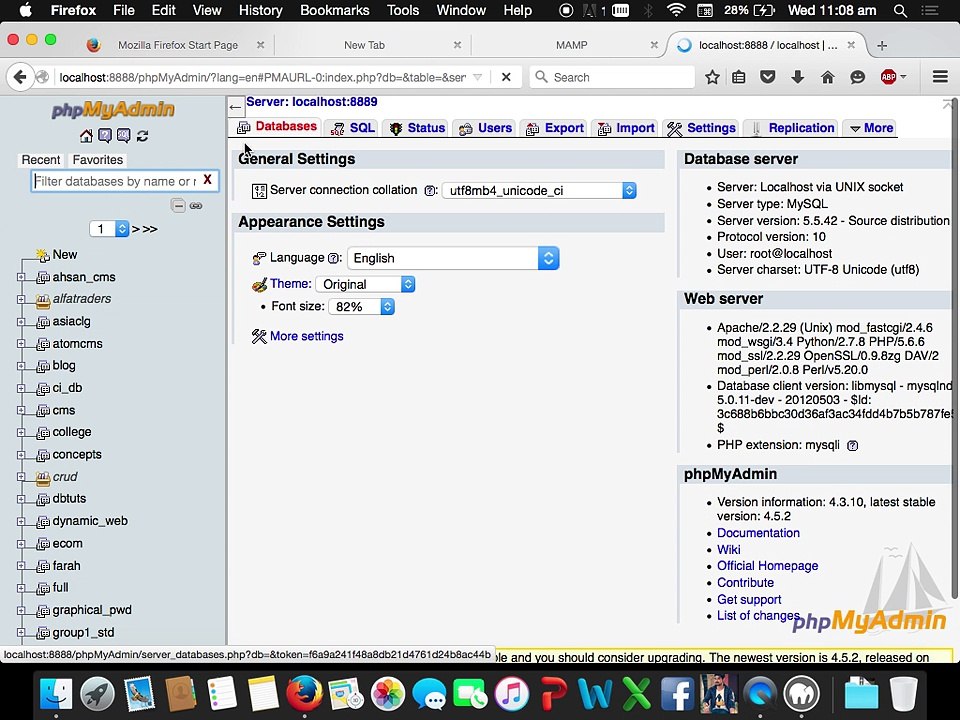This screenshot has height=720, width=960.
Task: Expand the college database node
Action: 21,432
